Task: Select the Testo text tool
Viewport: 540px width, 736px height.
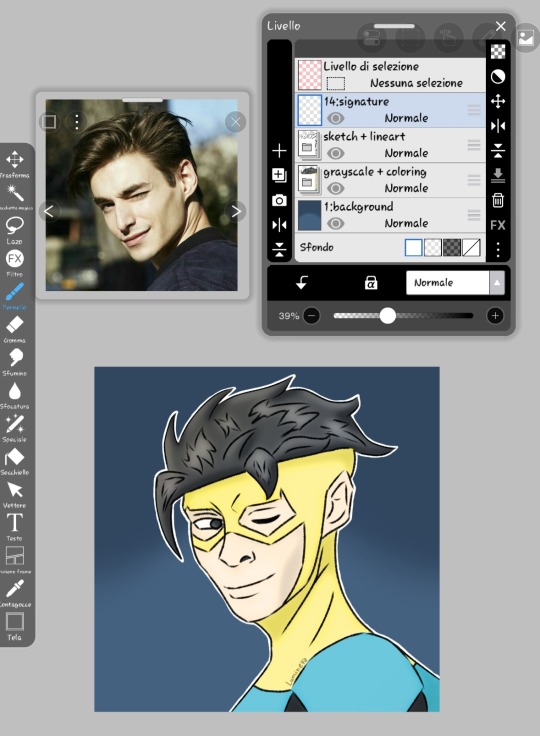Action: [x=15, y=527]
